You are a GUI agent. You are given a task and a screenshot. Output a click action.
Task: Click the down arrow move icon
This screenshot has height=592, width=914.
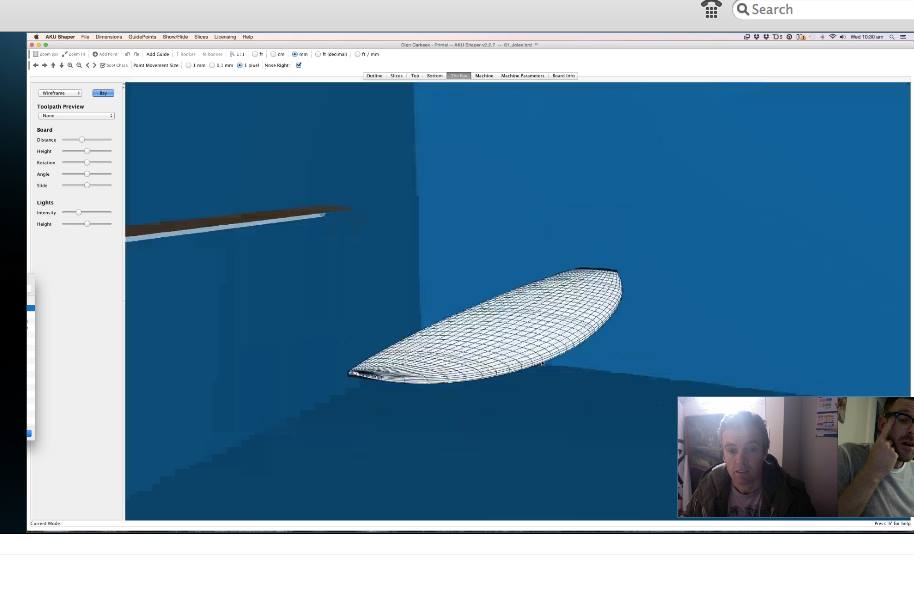(x=61, y=65)
